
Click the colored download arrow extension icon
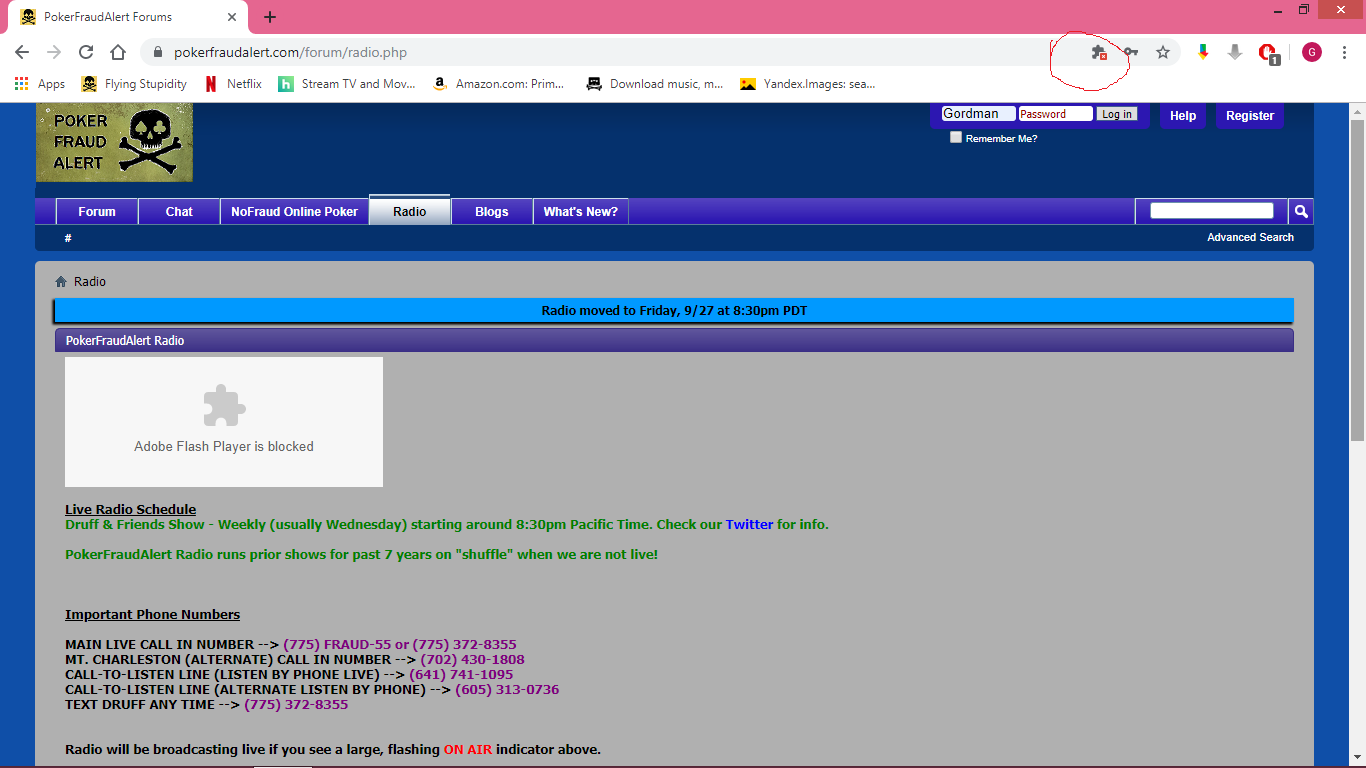1203,52
